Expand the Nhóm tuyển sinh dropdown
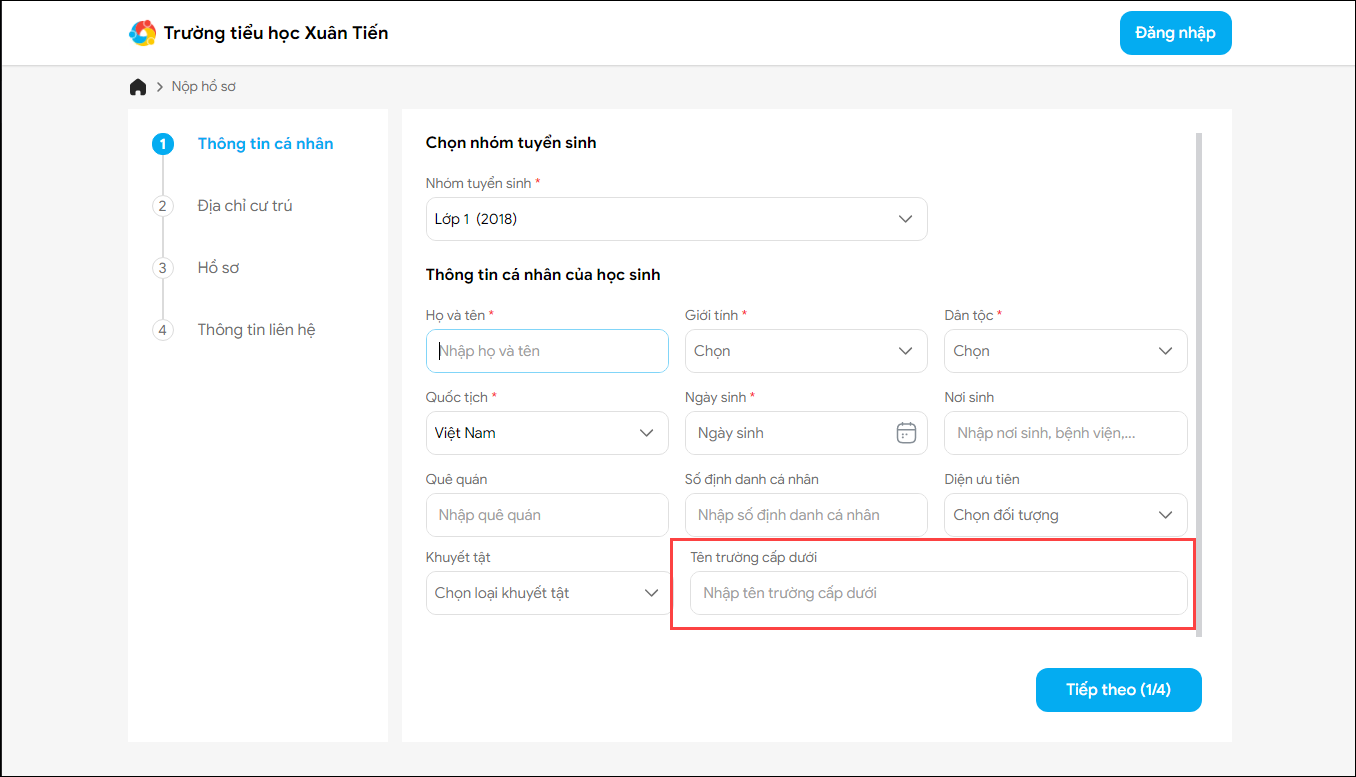This screenshot has width=1356, height=777. click(676, 219)
